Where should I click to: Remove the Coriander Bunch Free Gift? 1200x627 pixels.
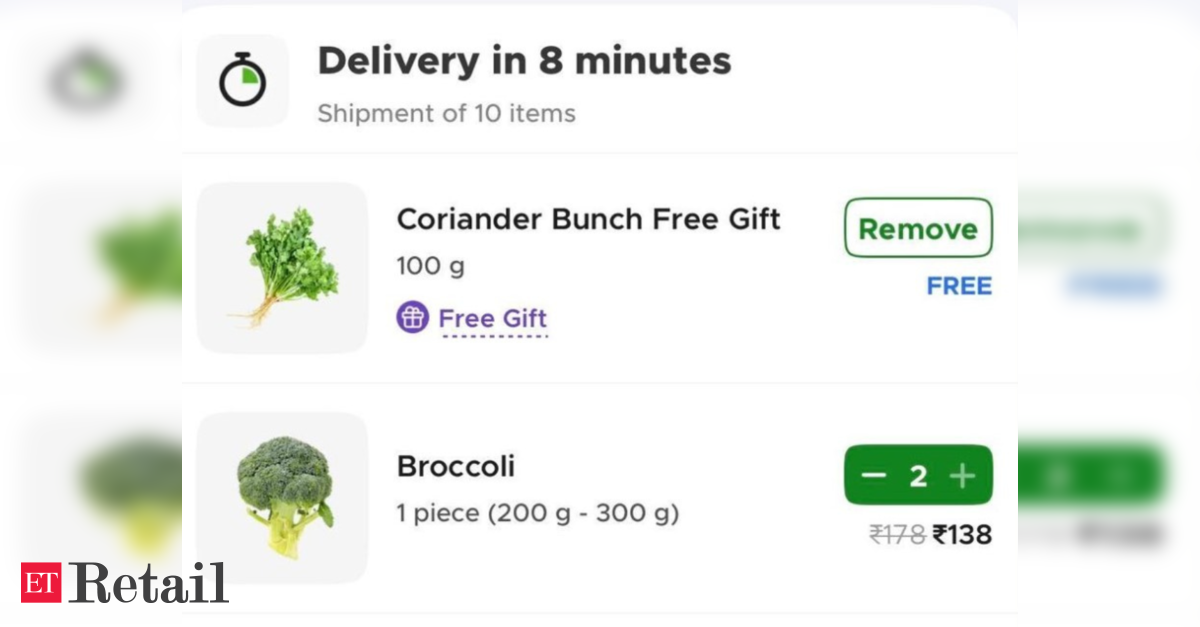tap(918, 228)
